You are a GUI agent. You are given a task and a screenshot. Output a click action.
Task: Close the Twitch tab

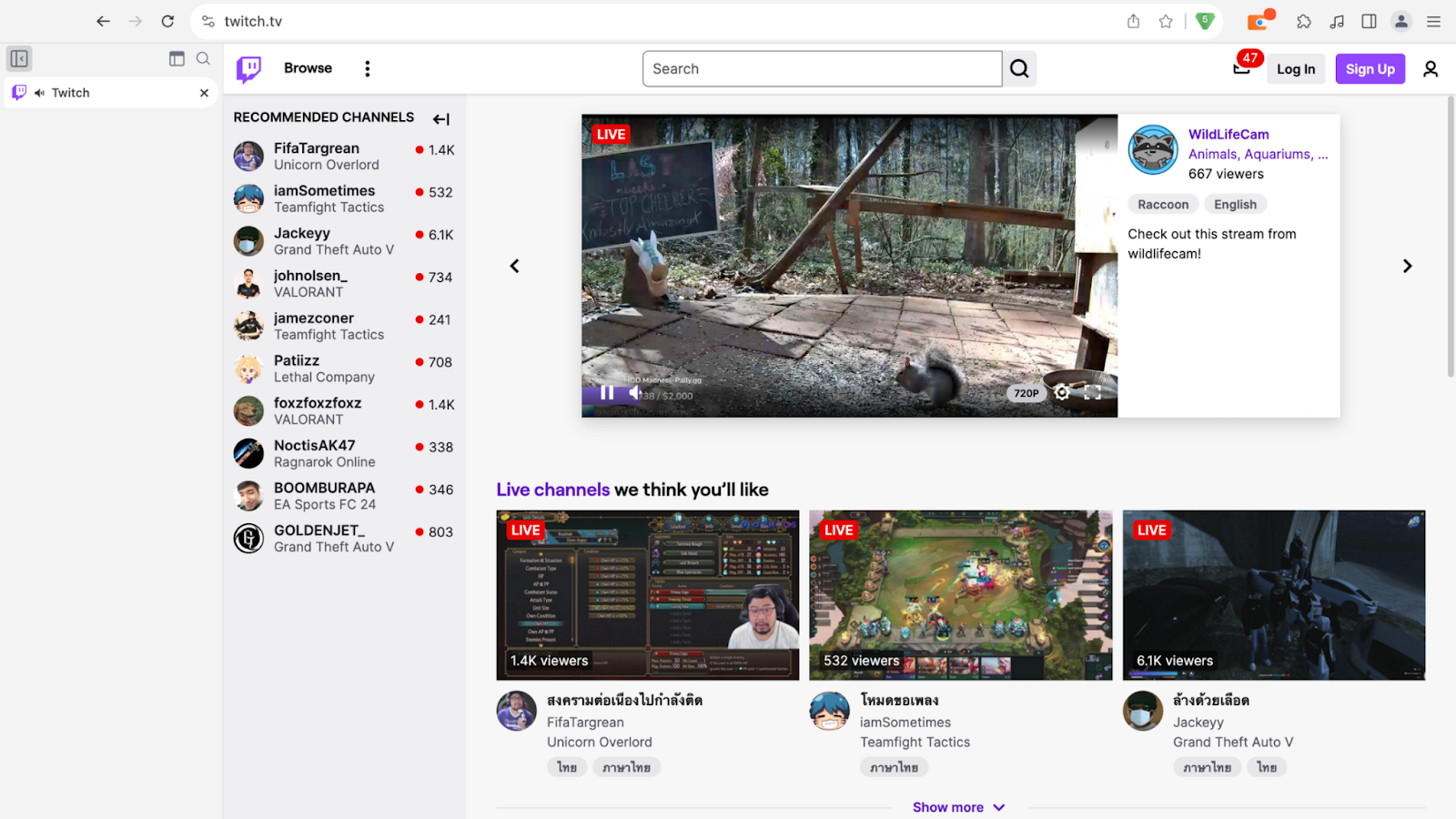(x=204, y=93)
